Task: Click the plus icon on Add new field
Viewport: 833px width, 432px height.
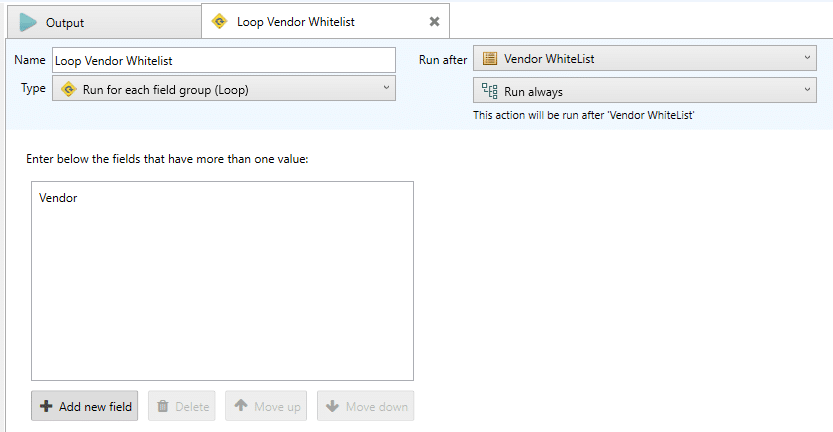Action: [46, 406]
